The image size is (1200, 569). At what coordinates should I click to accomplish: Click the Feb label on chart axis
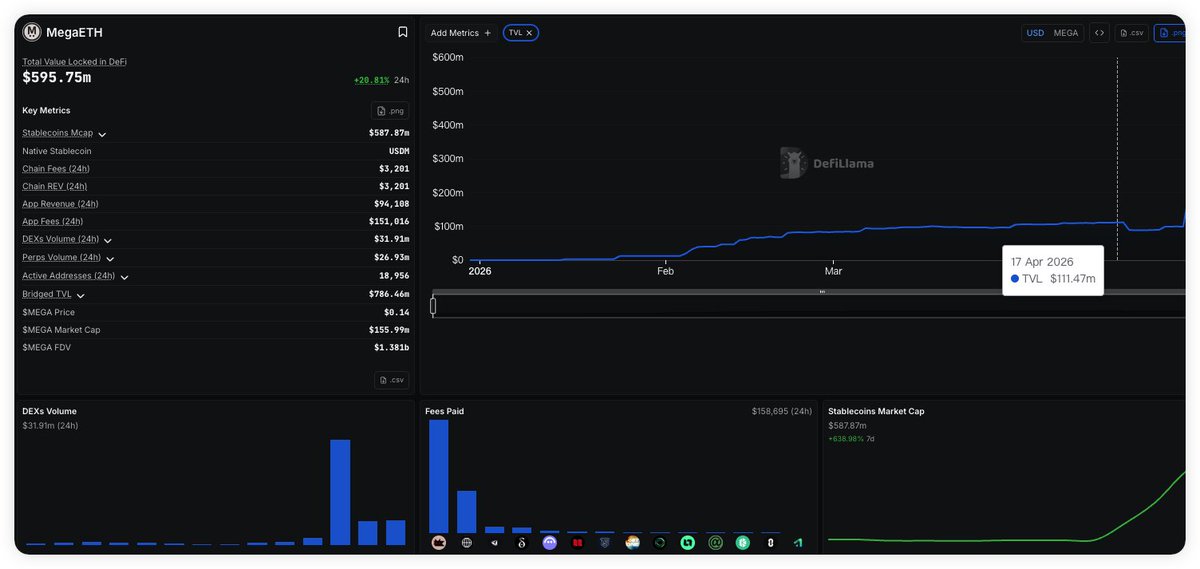point(665,271)
